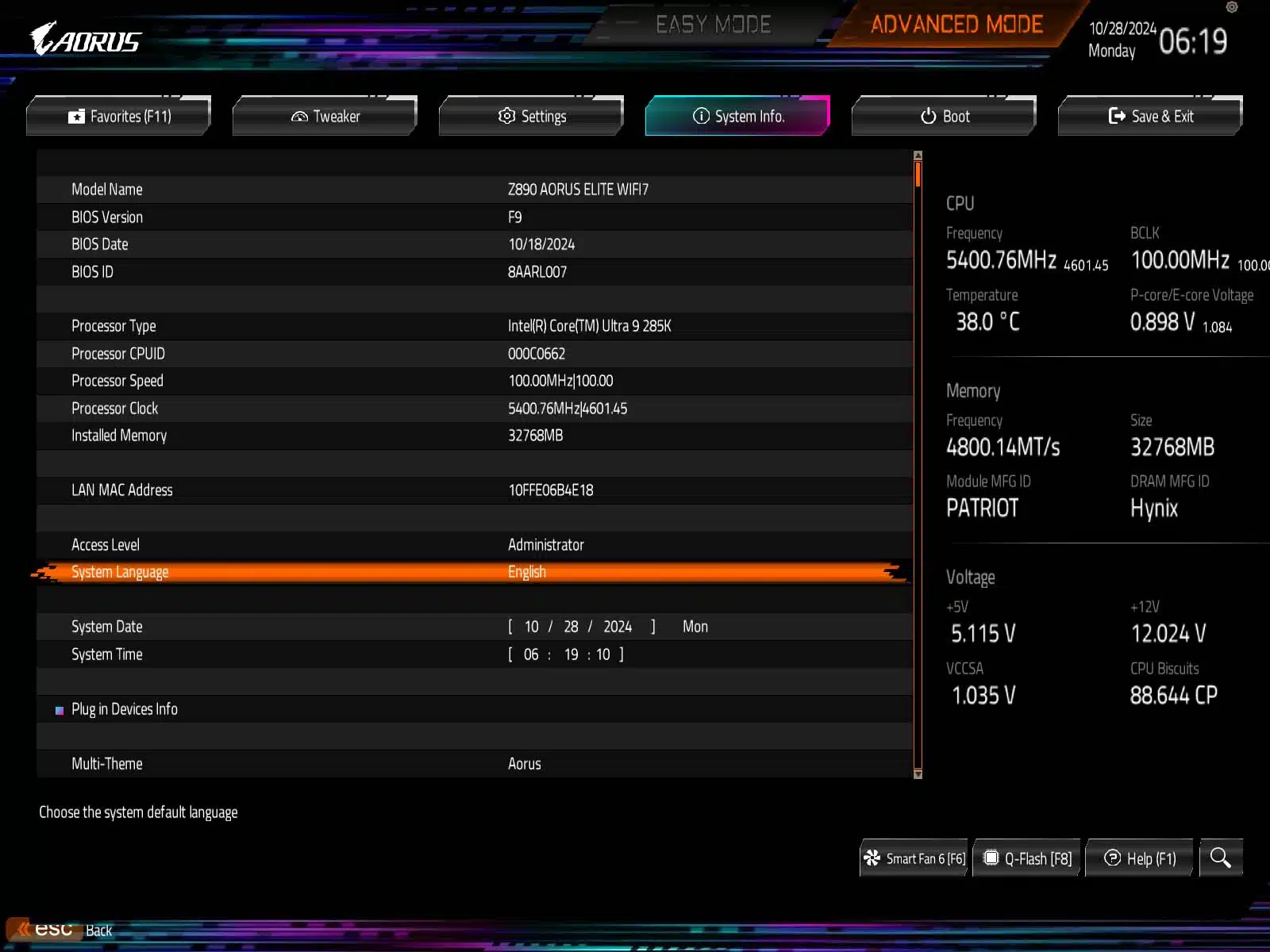Click the BIOS Date 10/18/2024 value
This screenshot has width=1270, height=952.
[x=542, y=244]
